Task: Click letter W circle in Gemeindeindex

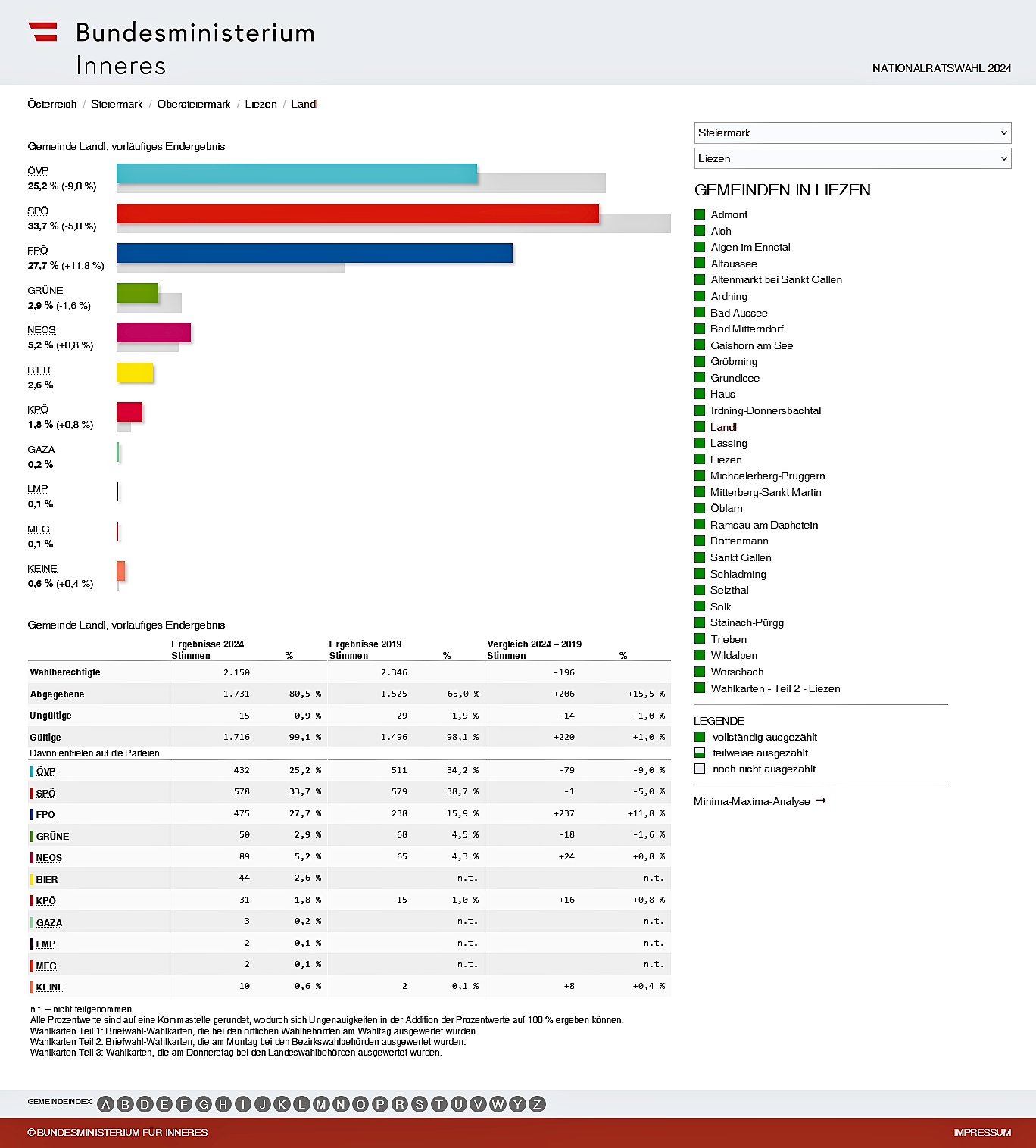Action: (x=498, y=1104)
